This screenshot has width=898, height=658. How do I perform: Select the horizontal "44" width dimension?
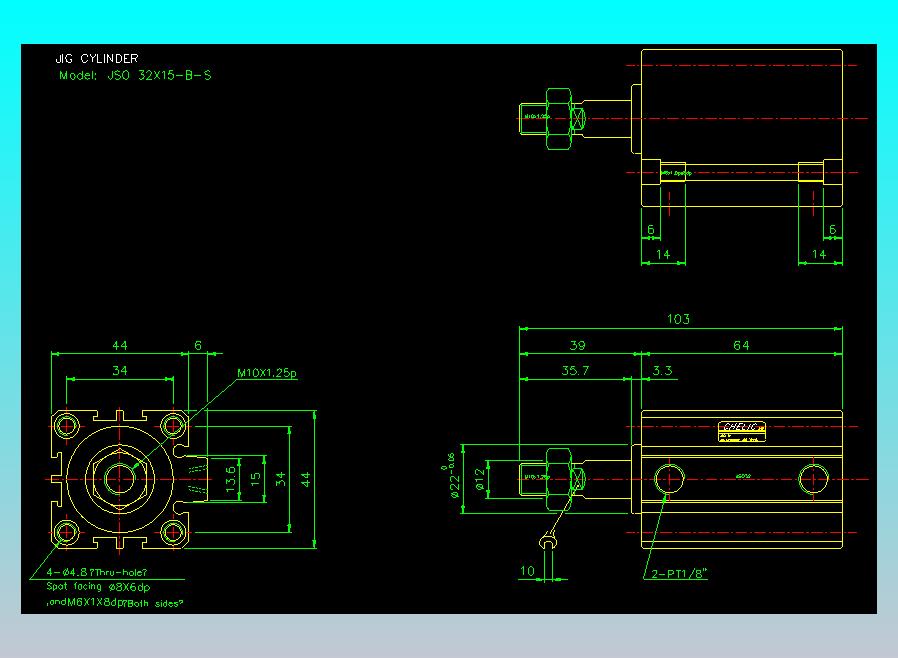click(120, 345)
